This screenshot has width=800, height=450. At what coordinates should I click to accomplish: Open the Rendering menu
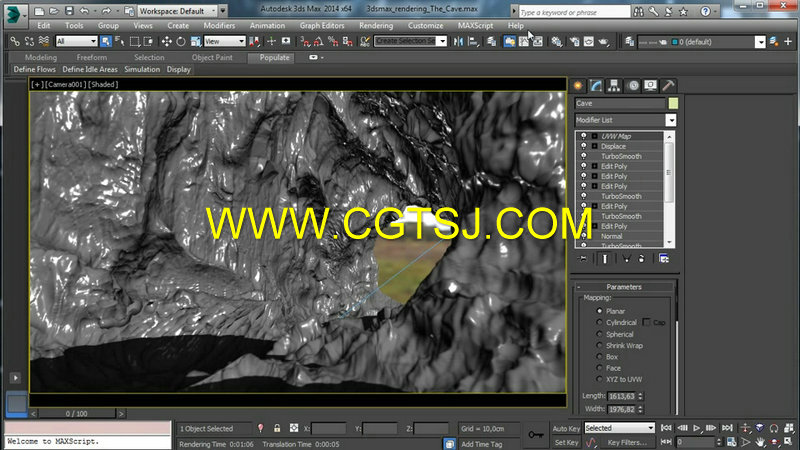[376, 26]
